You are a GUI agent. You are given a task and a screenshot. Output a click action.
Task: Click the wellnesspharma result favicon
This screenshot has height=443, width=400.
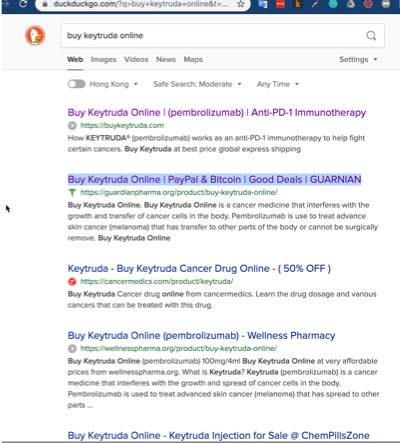coord(72,348)
